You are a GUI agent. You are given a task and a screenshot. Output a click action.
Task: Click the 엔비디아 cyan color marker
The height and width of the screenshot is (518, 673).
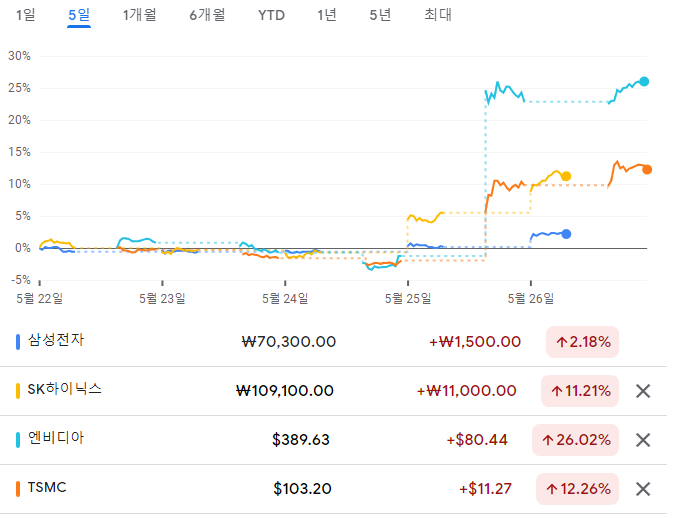pos(18,440)
